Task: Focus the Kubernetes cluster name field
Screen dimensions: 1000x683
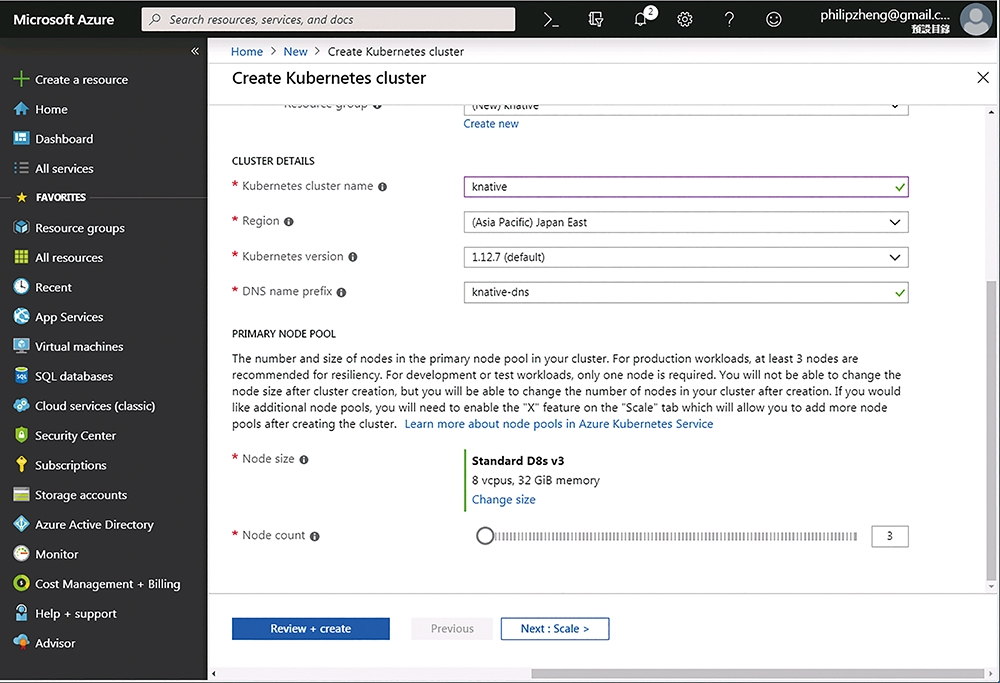Action: 686,187
